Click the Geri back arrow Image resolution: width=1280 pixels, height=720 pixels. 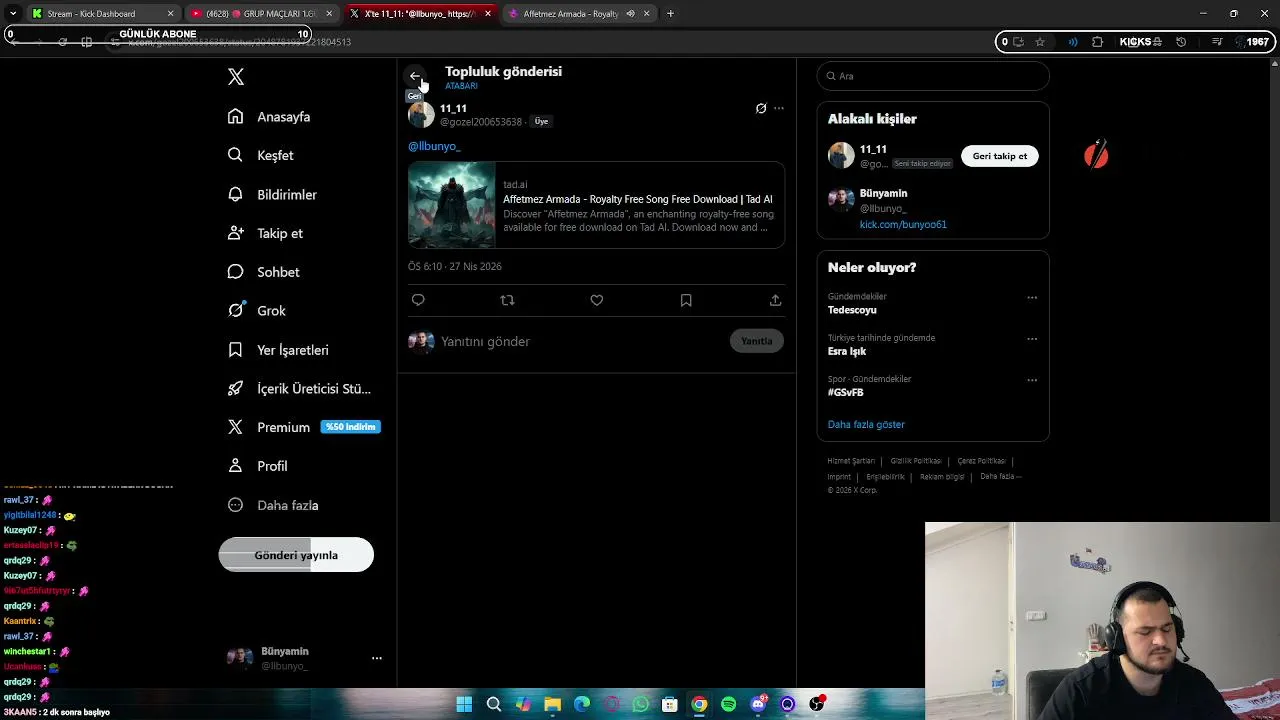415,76
